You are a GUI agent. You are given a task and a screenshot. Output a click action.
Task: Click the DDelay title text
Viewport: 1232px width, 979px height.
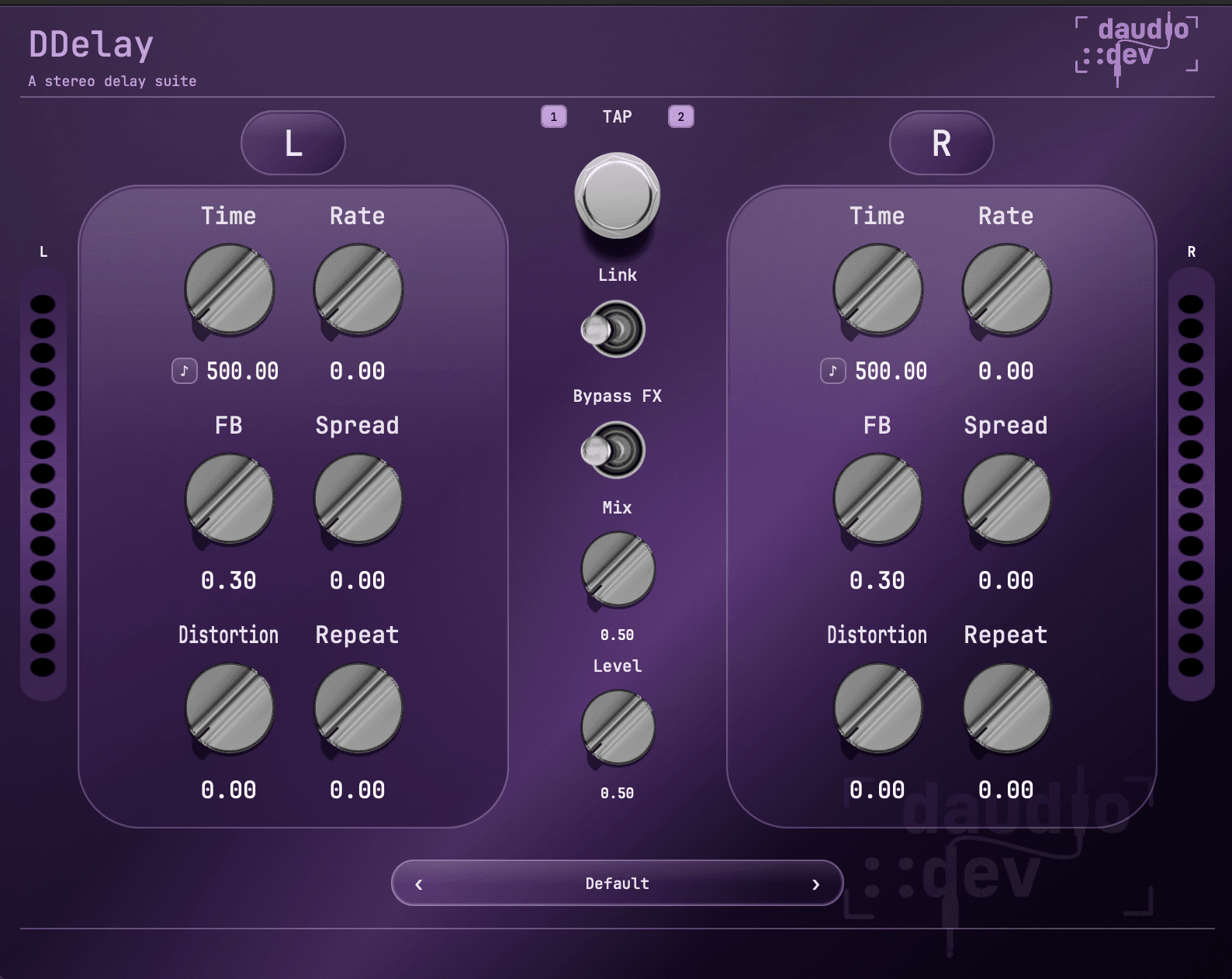click(92, 45)
